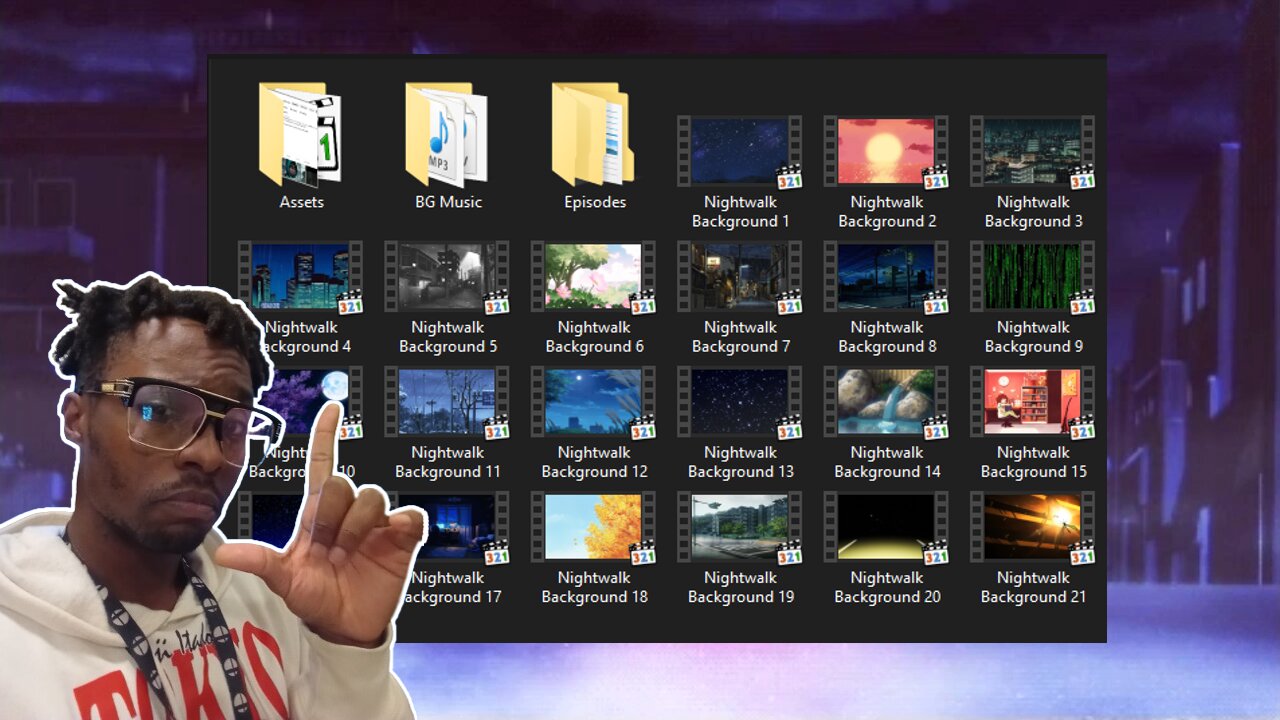
Task: Select Nightwalk Background 8 blue street video
Action: 886,276
